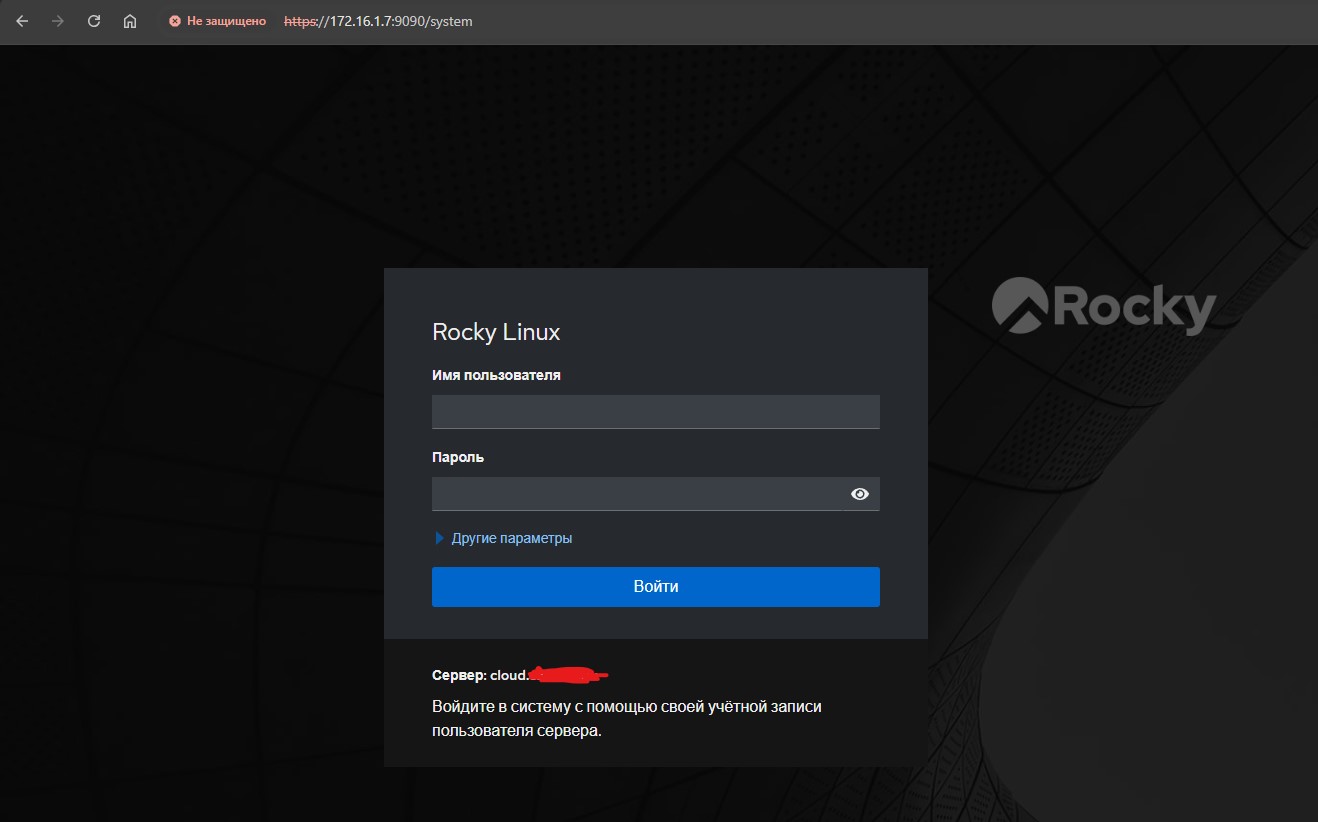1318x822 pixels.
Task: Log in with the 'Войти' button
Action: pyautogui.click(x=656, y=587)
